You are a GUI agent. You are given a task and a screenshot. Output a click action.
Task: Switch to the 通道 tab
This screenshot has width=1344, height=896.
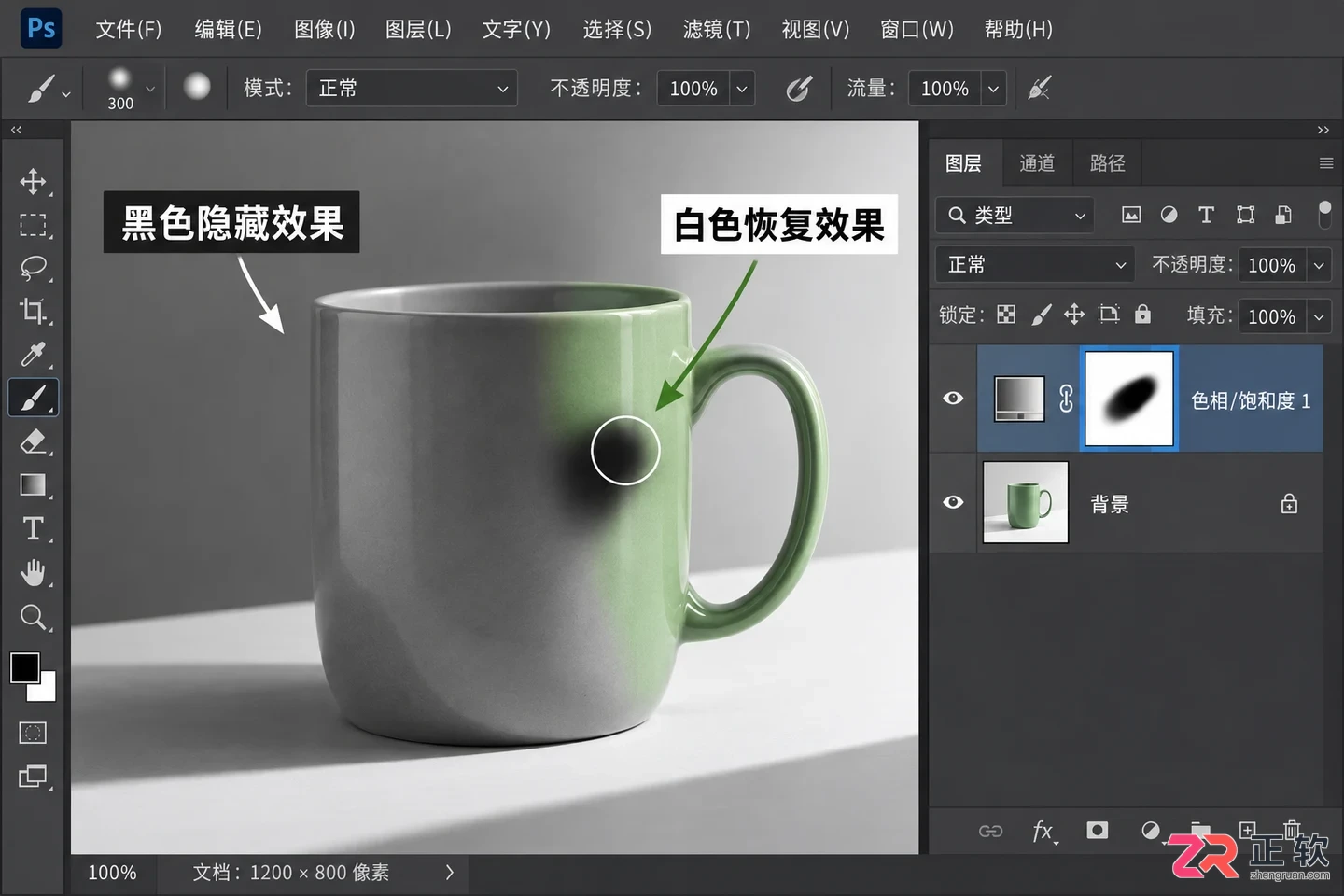pos(1037,163)
